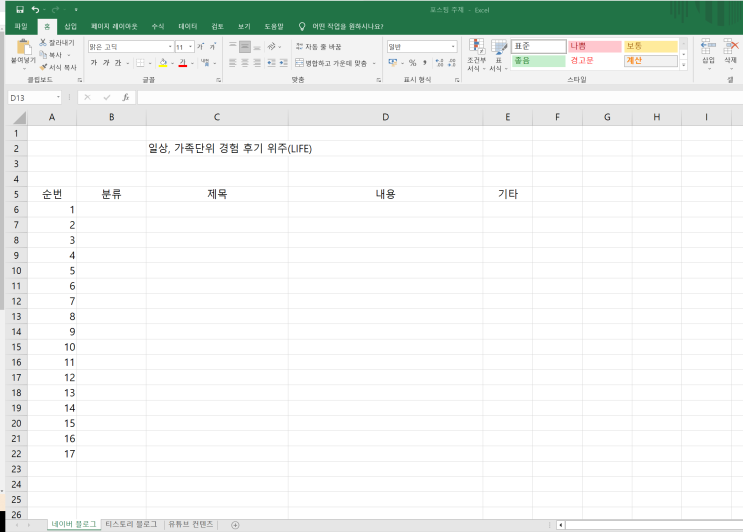This screenshot has height=532, width=743.
Task: Apply the 좋음 (Good) cell style
Action: coord(539,61)
